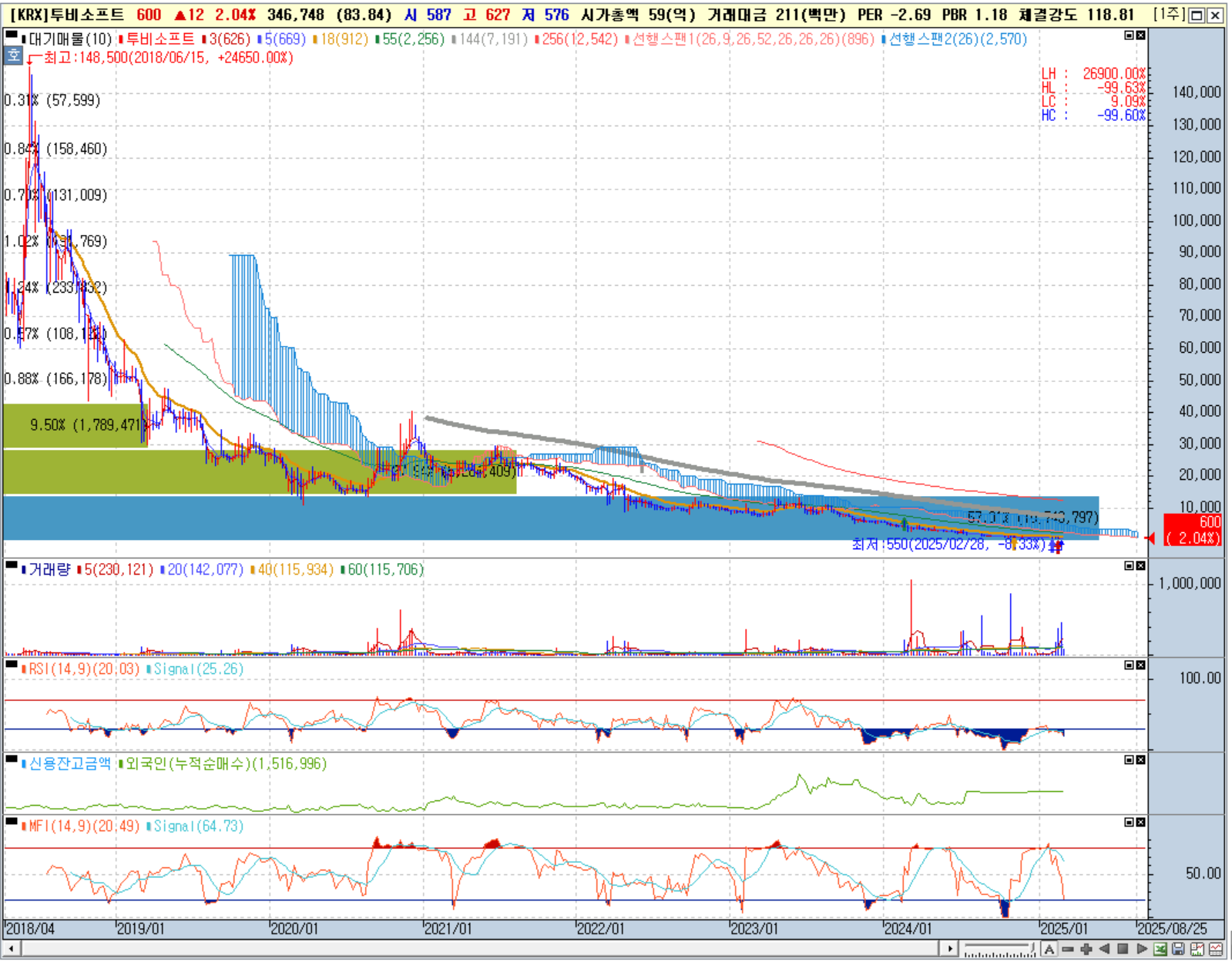Click the A auto-scale icon in bottom toolbar
1232x962 pixels.
pos(1049,949)
